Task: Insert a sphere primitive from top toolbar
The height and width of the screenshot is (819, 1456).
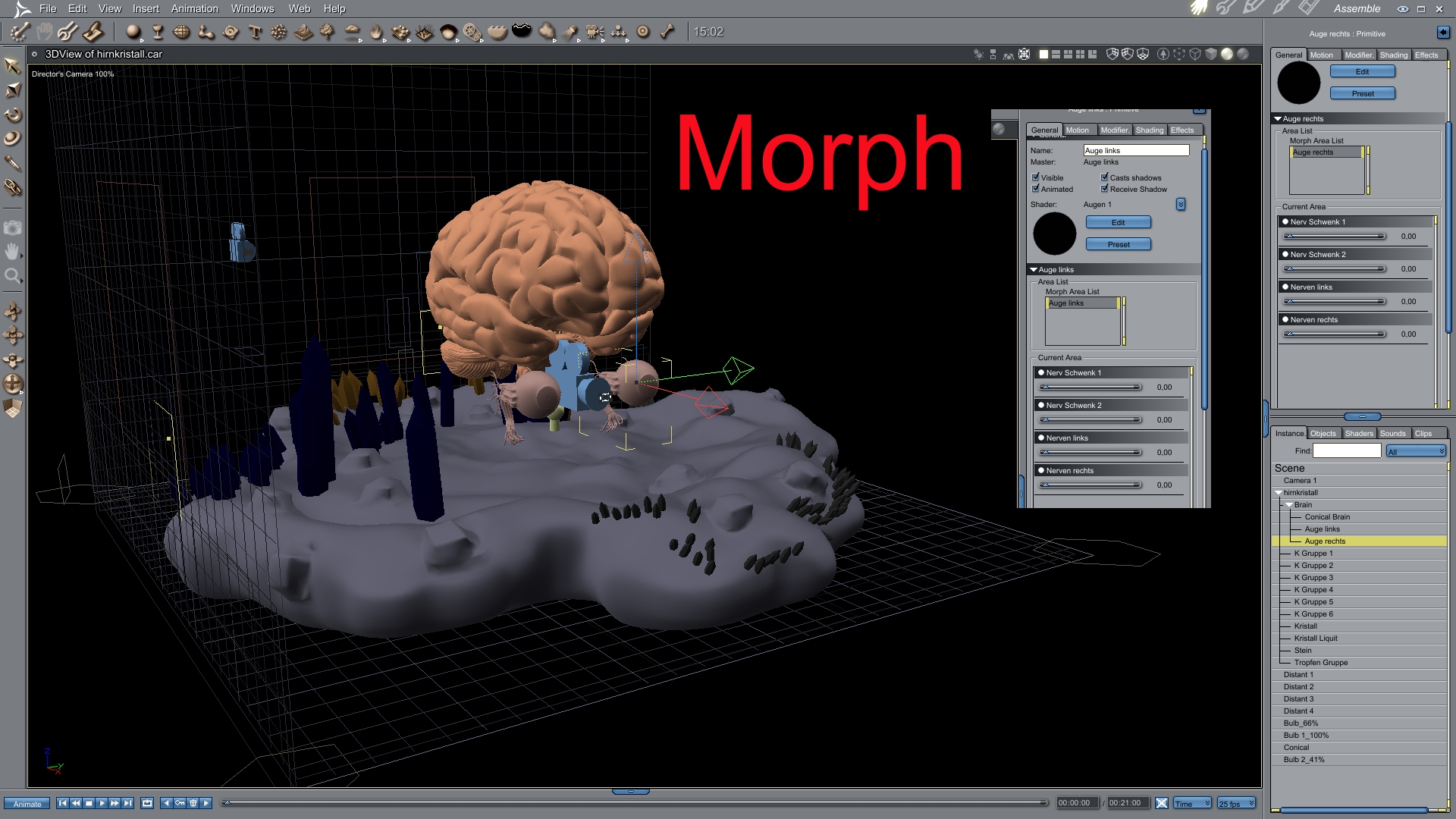Action: pyautogui.click(x=133, y=32)
